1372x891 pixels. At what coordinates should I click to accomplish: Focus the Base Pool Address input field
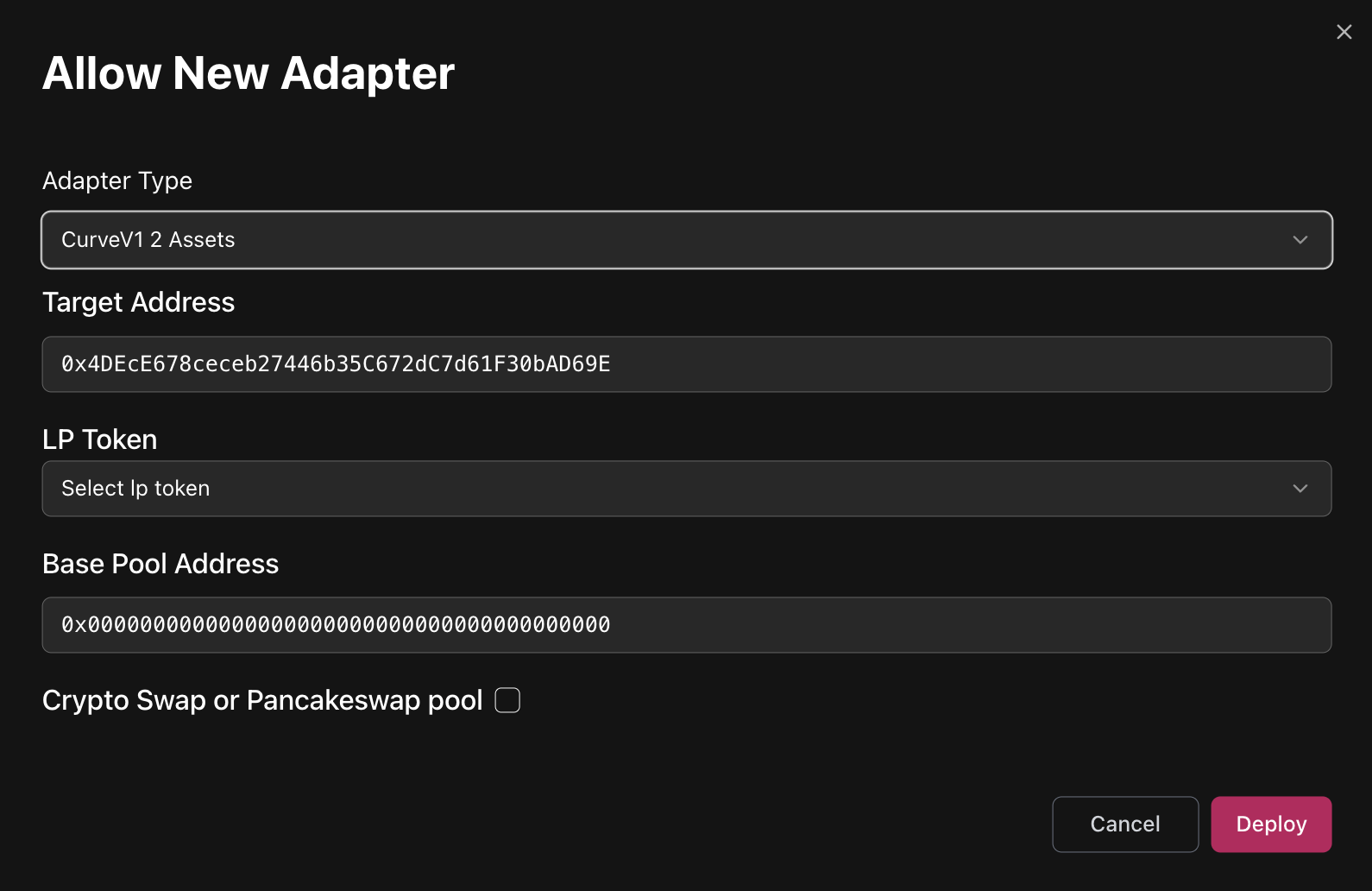pos(949,625)
